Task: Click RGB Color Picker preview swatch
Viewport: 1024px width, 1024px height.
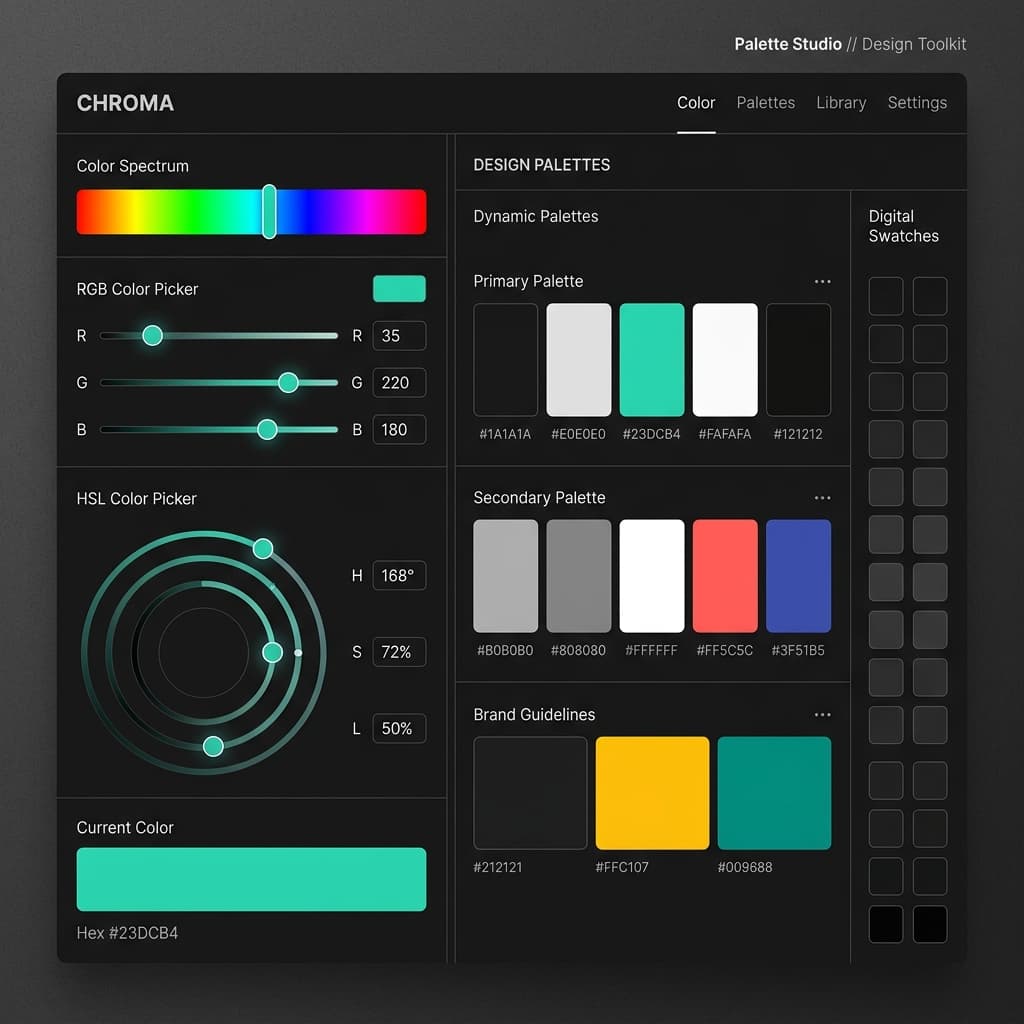Action: coord(399,289)
